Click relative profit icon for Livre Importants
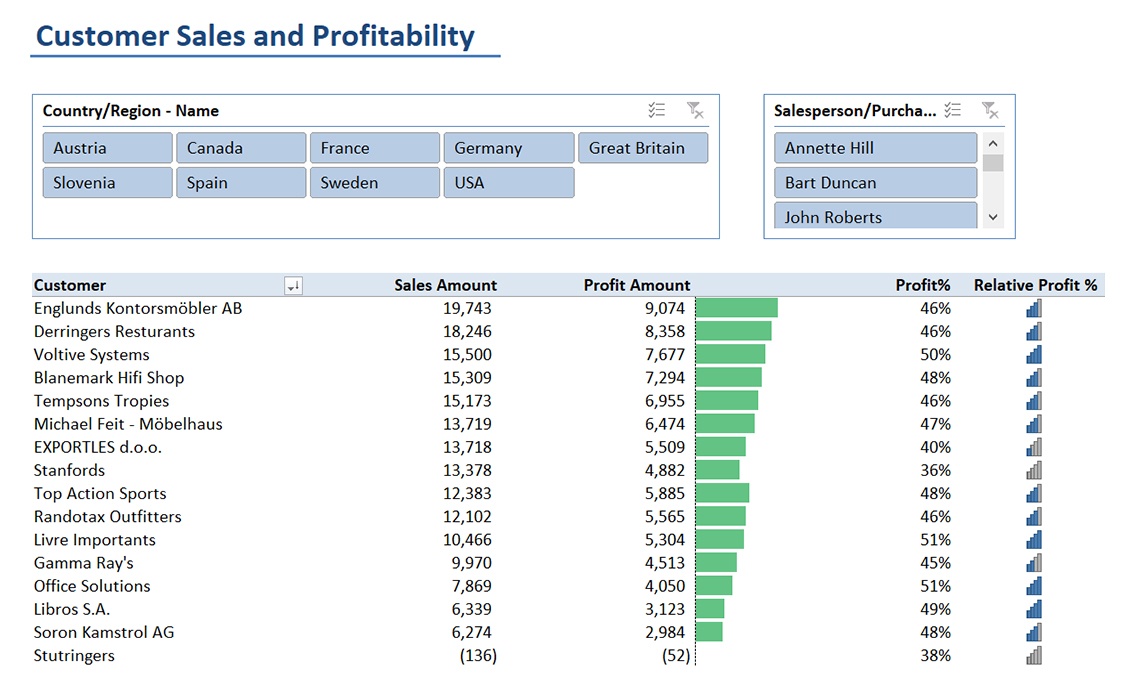Image resolution: width=1140 pixels, height=687 pixels. point(1034,540)
